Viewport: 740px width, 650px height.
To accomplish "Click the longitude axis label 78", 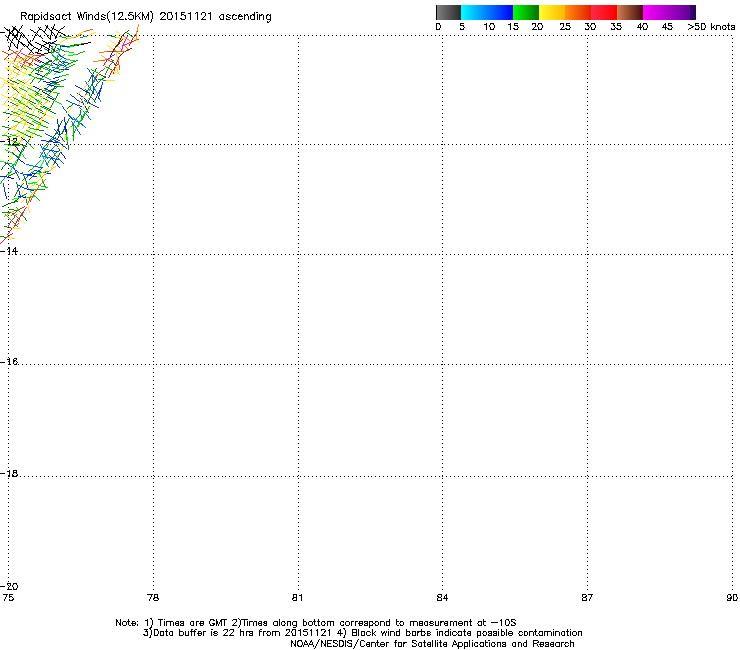I will tap(153, 598).
